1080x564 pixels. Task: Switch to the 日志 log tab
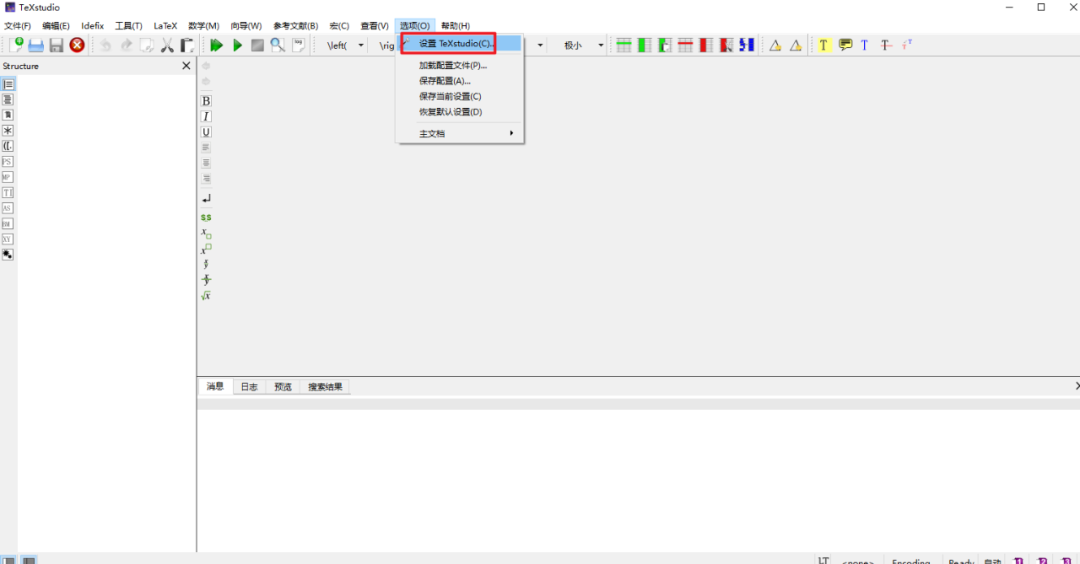[x=249, y=387]
